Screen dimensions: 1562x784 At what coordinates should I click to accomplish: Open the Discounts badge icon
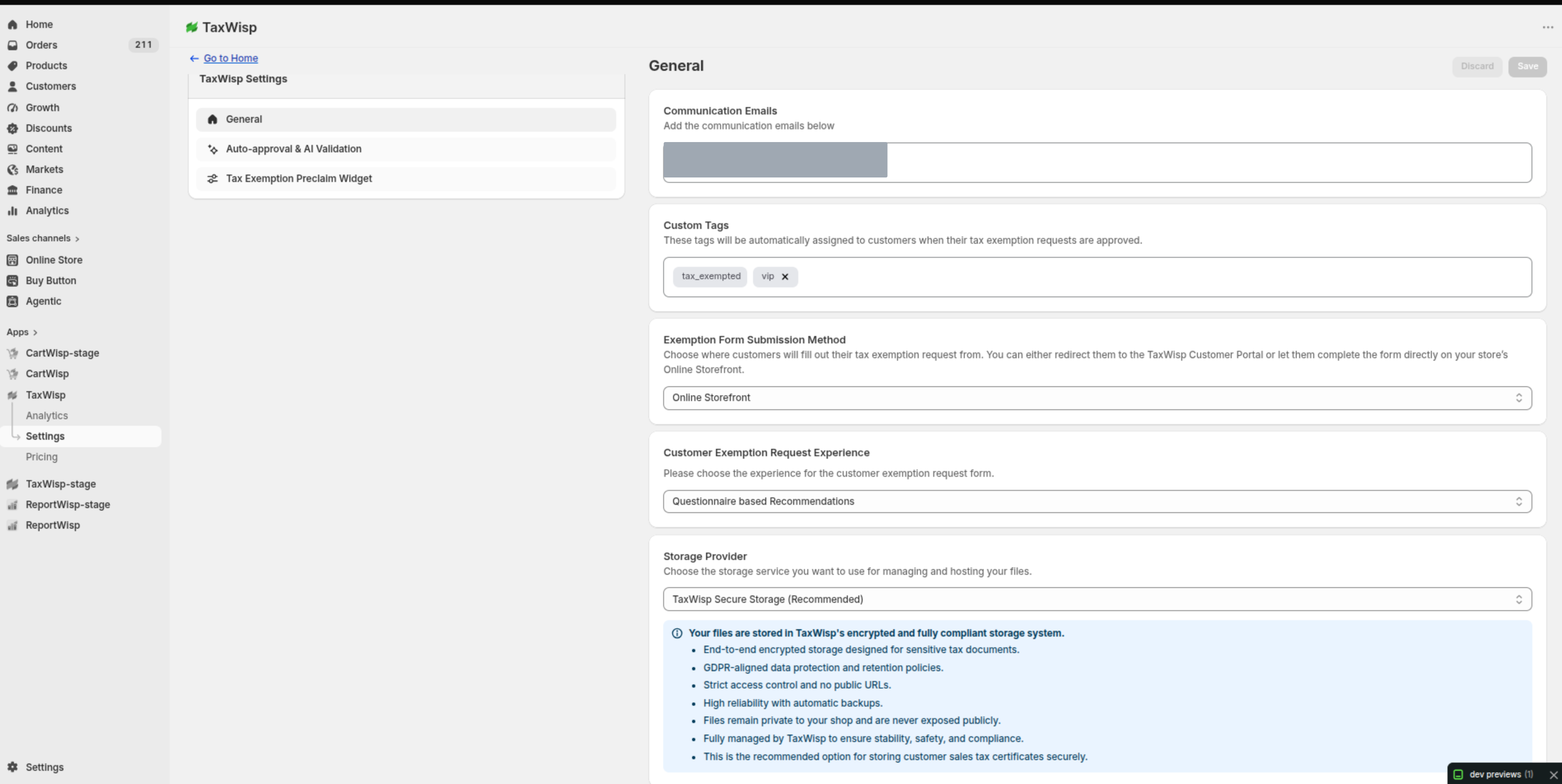12,128
